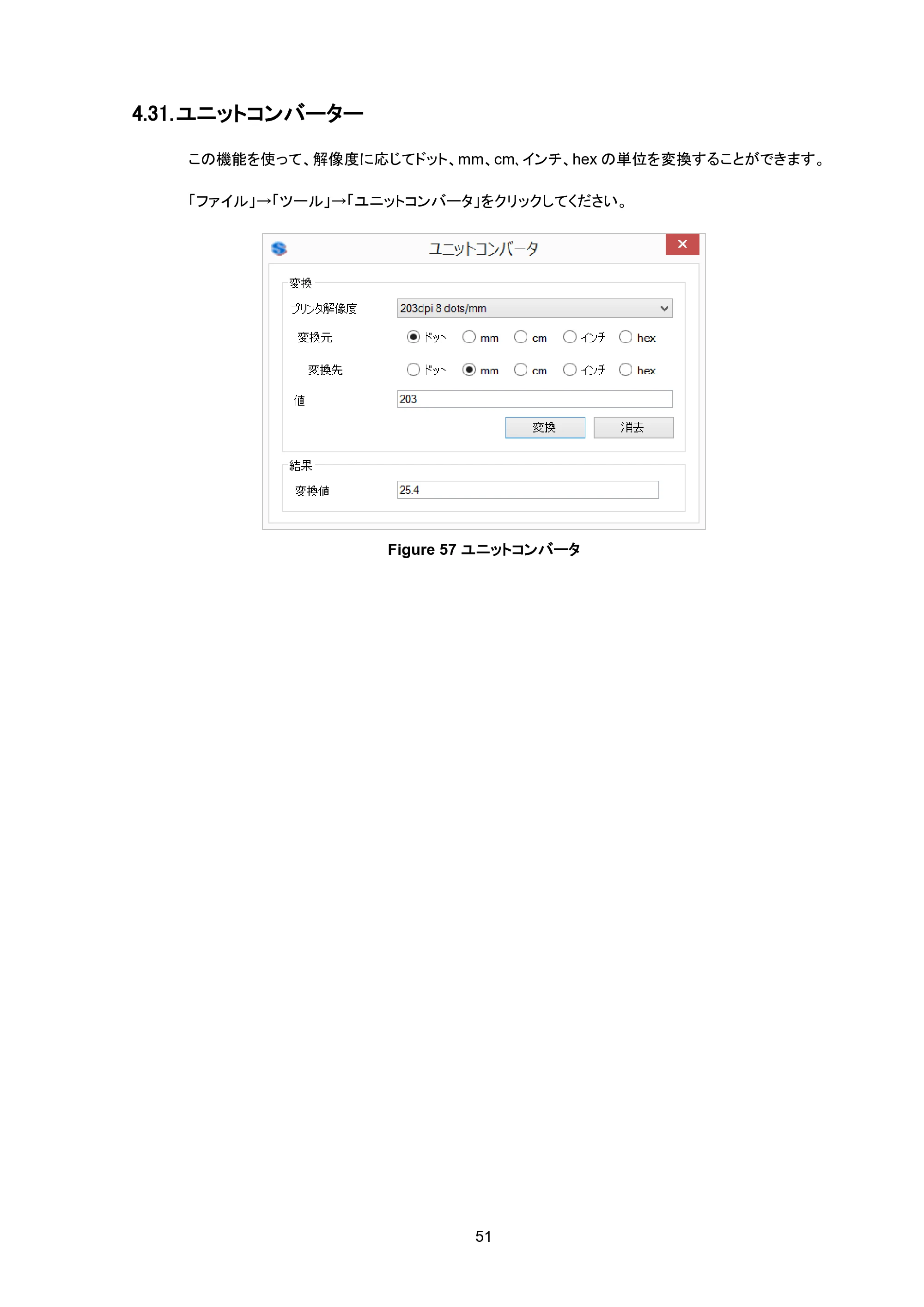Open the プリンタ解像度 203dpi dropdown
Screen dimensions: 924x1307
point(534,308)
